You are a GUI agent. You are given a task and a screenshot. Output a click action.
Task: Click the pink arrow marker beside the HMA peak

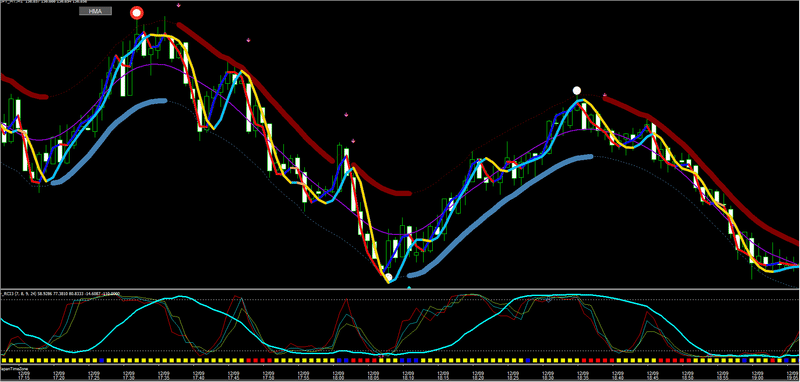179,5
